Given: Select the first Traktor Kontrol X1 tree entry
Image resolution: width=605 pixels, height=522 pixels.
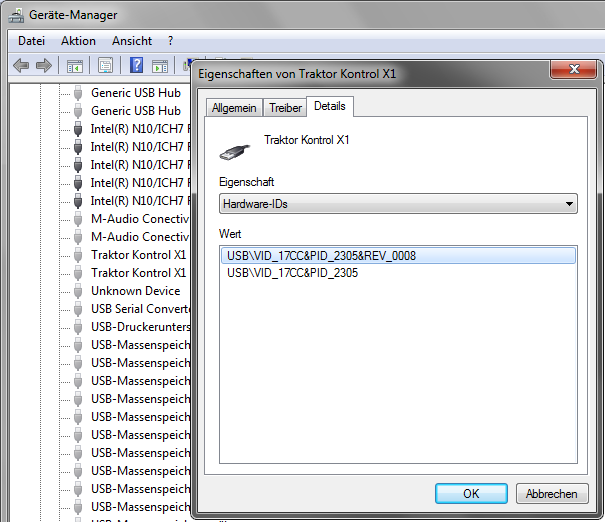Looking at the screenshot, I should (x=139, y=255).
